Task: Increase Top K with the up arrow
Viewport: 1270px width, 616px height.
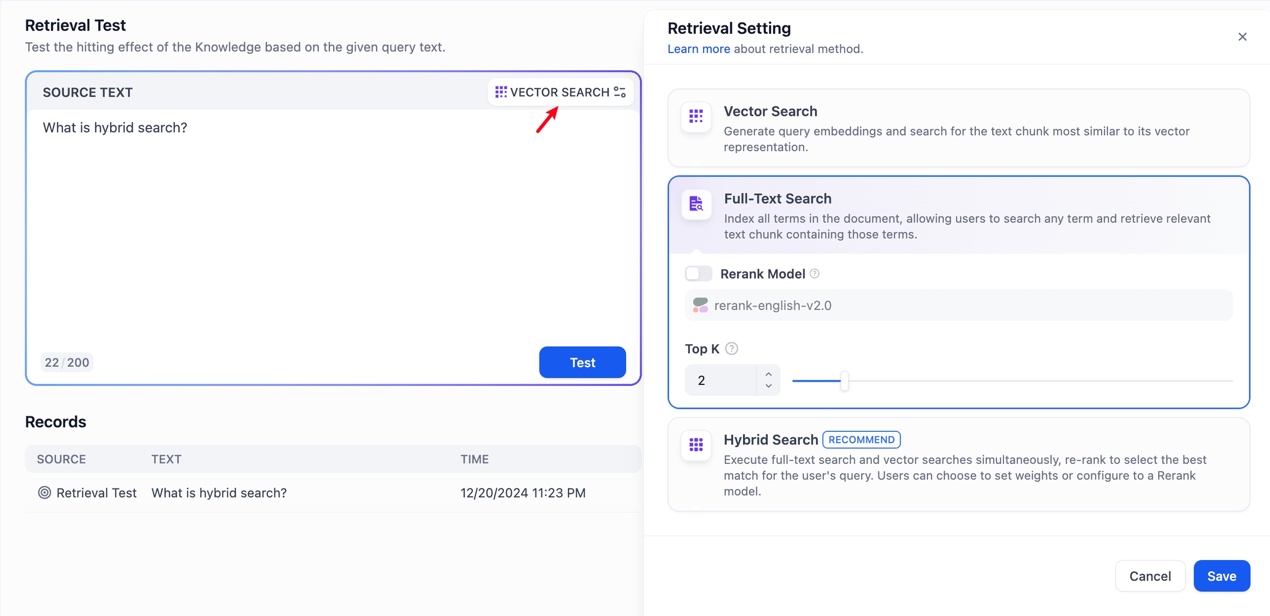Action: [x=768, y=374]
